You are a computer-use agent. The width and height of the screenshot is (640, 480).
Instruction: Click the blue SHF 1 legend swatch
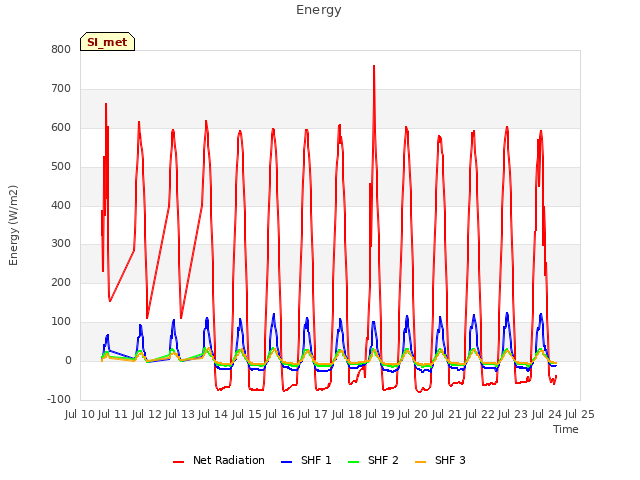(x=287, y=462)
